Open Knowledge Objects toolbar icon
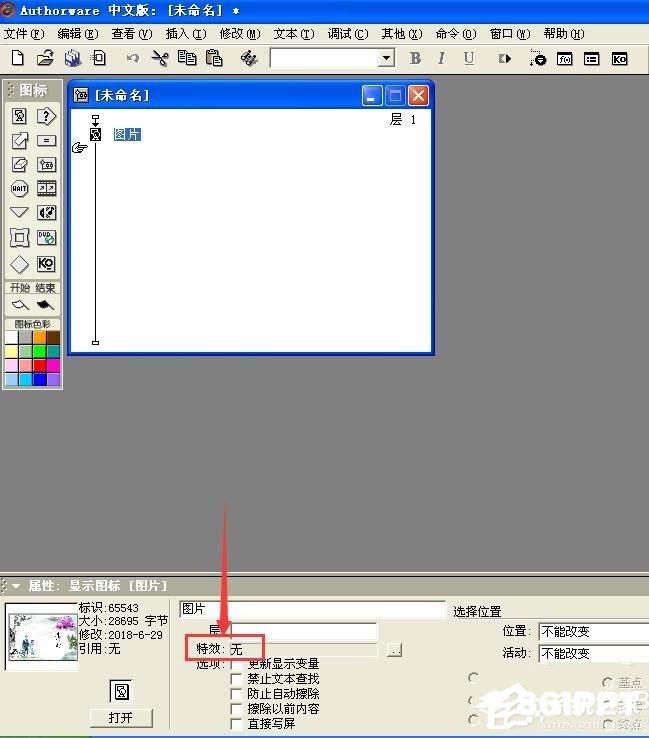 click(619, 59)
